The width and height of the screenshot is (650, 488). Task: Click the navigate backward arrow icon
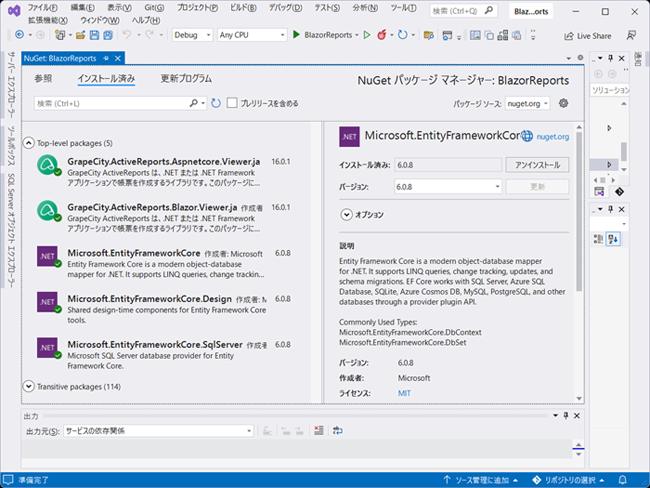tap(19, 35)
